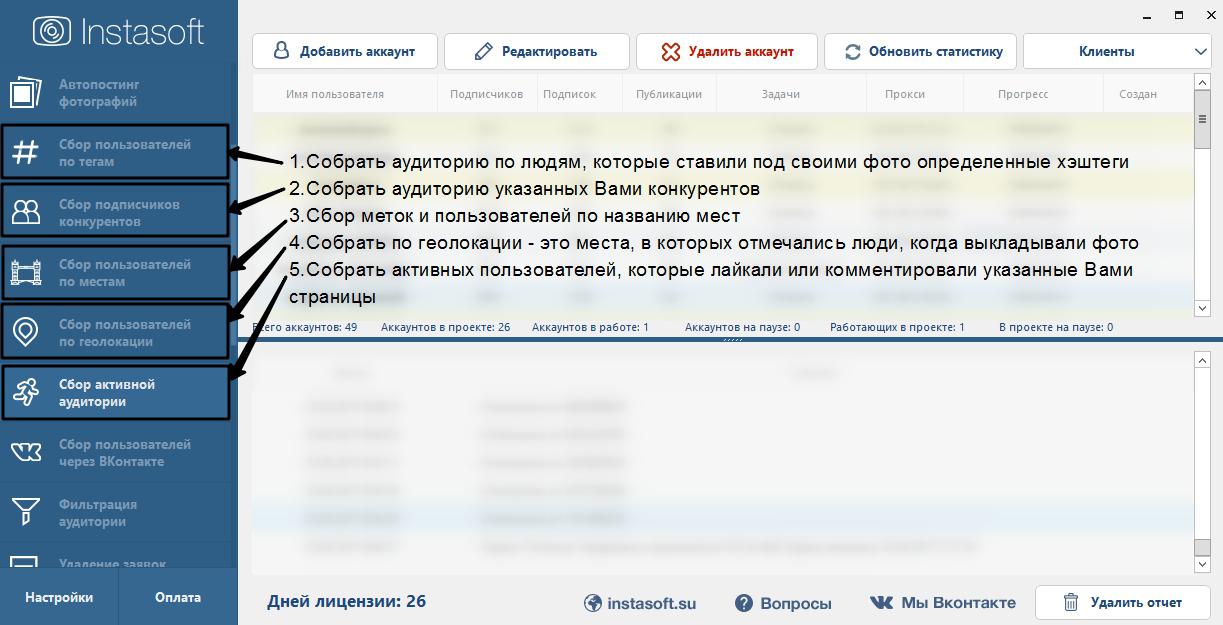The height and width of the screenshot is (625, 1223).
Task: Expand the Клиенты dropdown
Action: 1117,51
